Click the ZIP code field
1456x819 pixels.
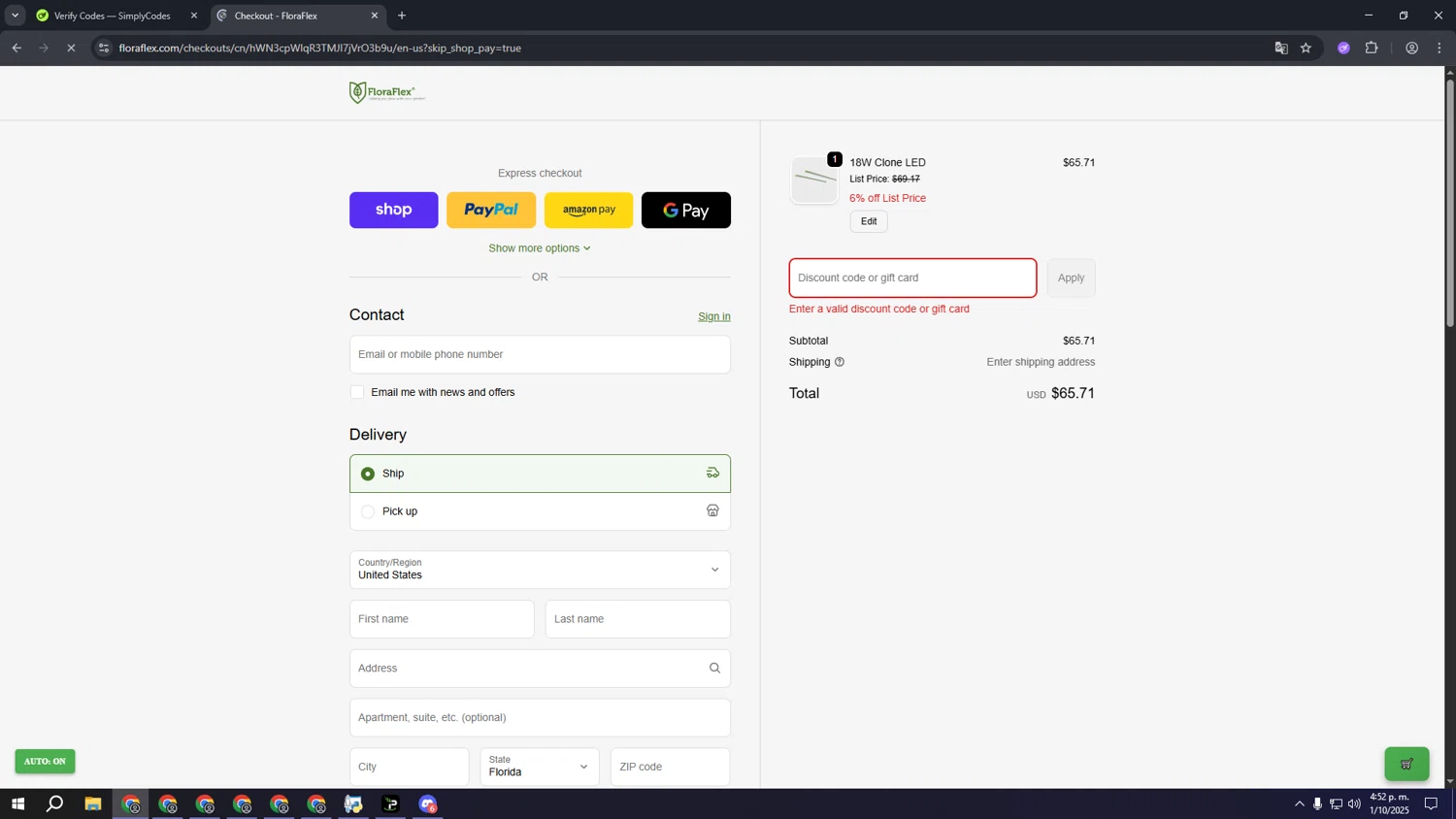[x=670, y=767]
